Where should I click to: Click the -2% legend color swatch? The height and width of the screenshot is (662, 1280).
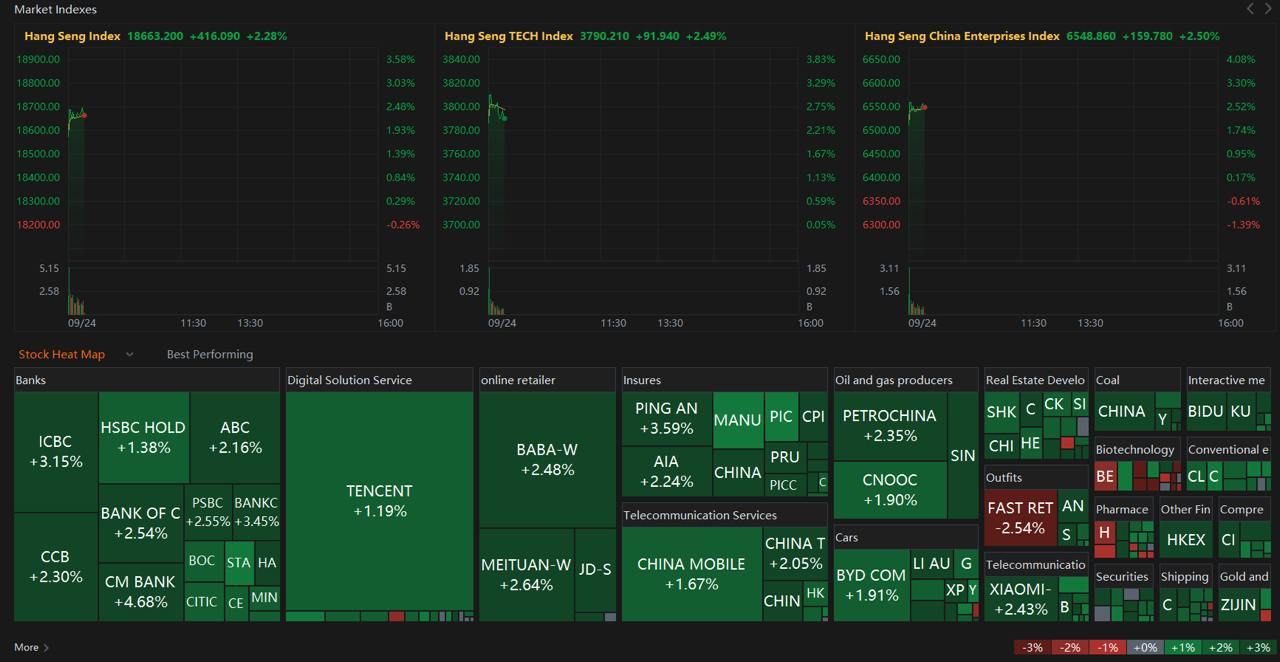click(x=1070, y=647)
